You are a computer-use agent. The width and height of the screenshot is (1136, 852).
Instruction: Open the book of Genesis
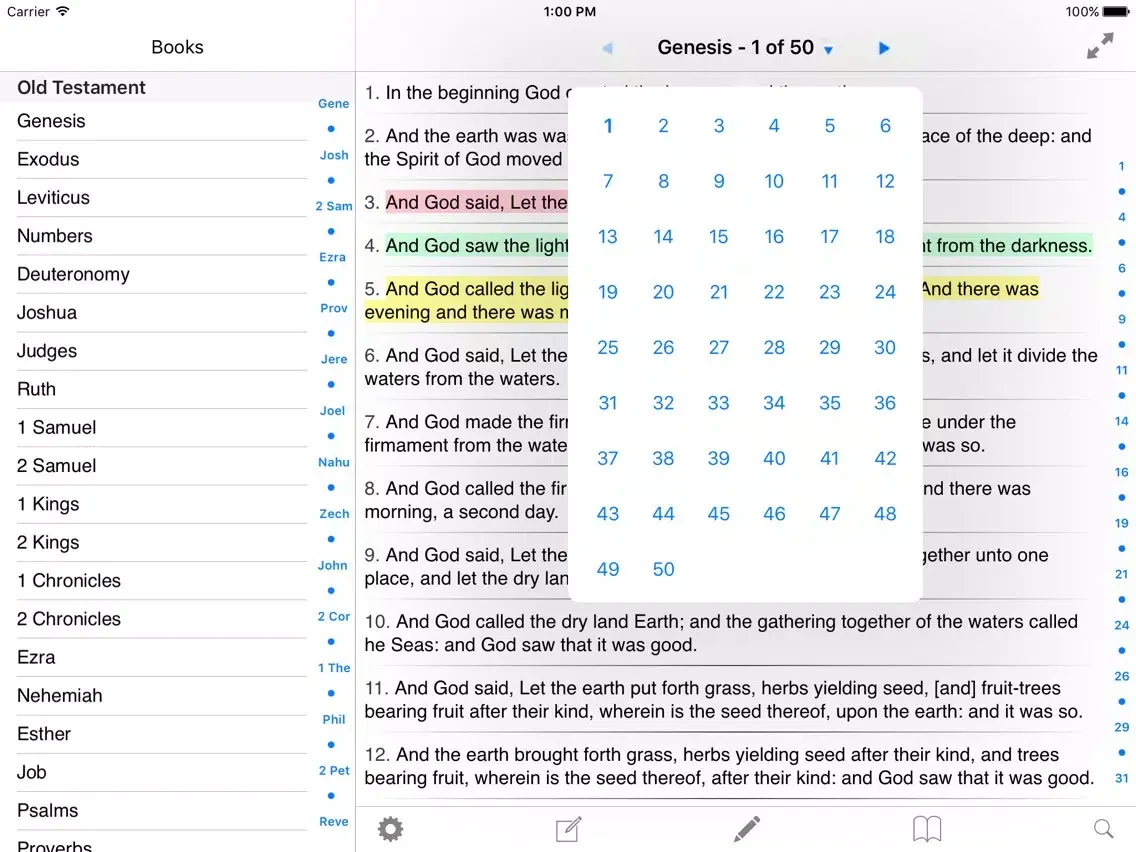(x=162, y=121)
